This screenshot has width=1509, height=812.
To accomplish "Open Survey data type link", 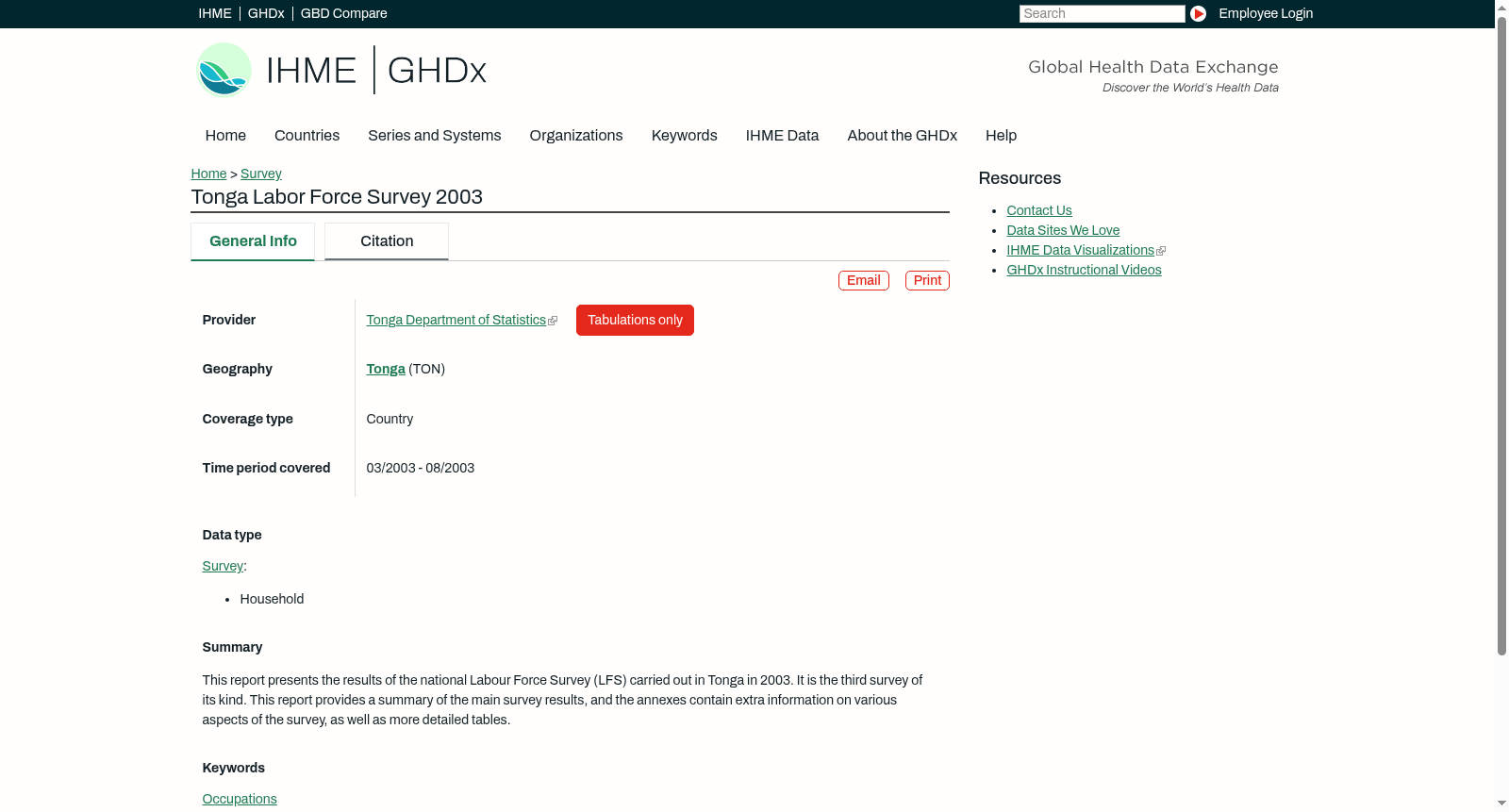I will [223, 566].
